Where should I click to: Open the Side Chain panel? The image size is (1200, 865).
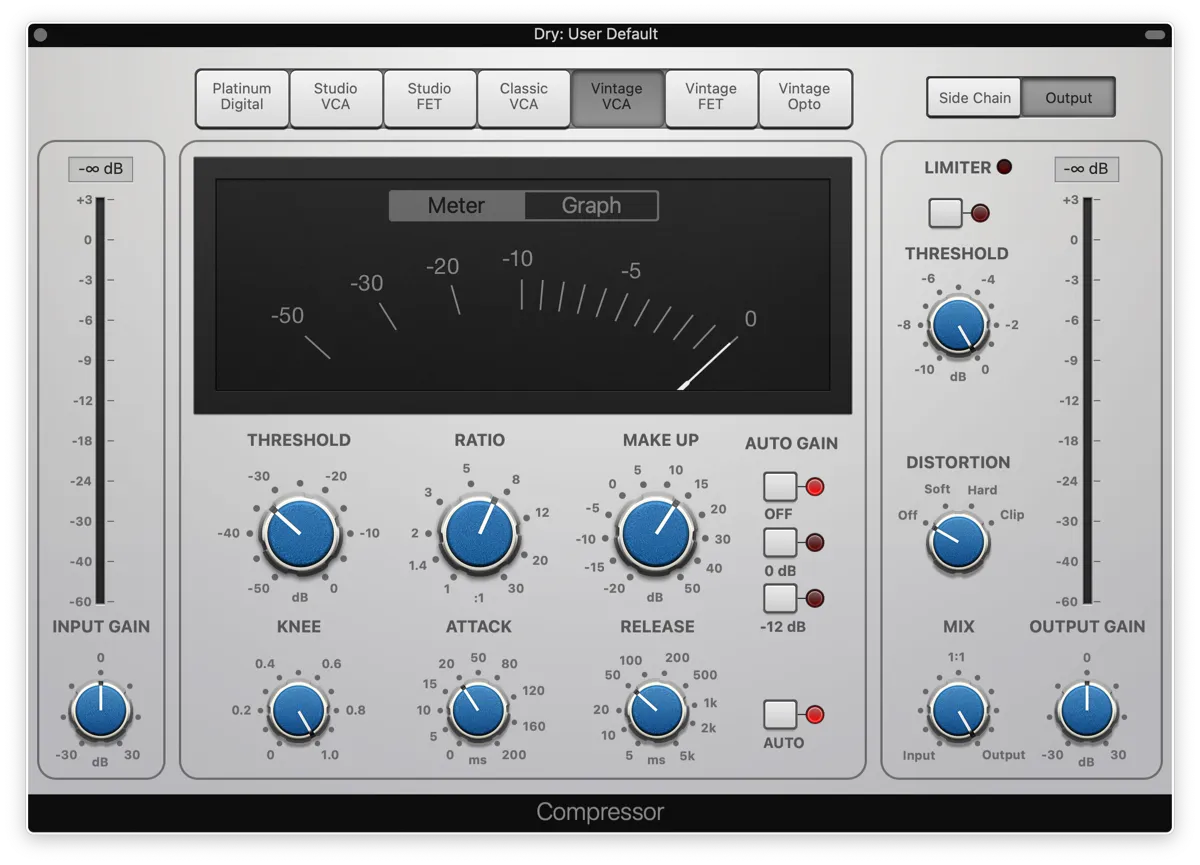tap(974, 98)
